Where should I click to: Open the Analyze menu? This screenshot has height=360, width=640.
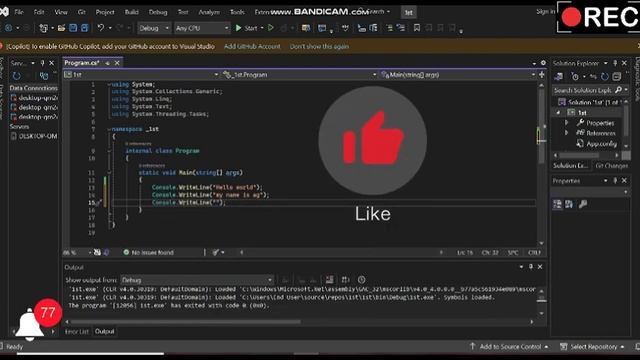point(209,12)
